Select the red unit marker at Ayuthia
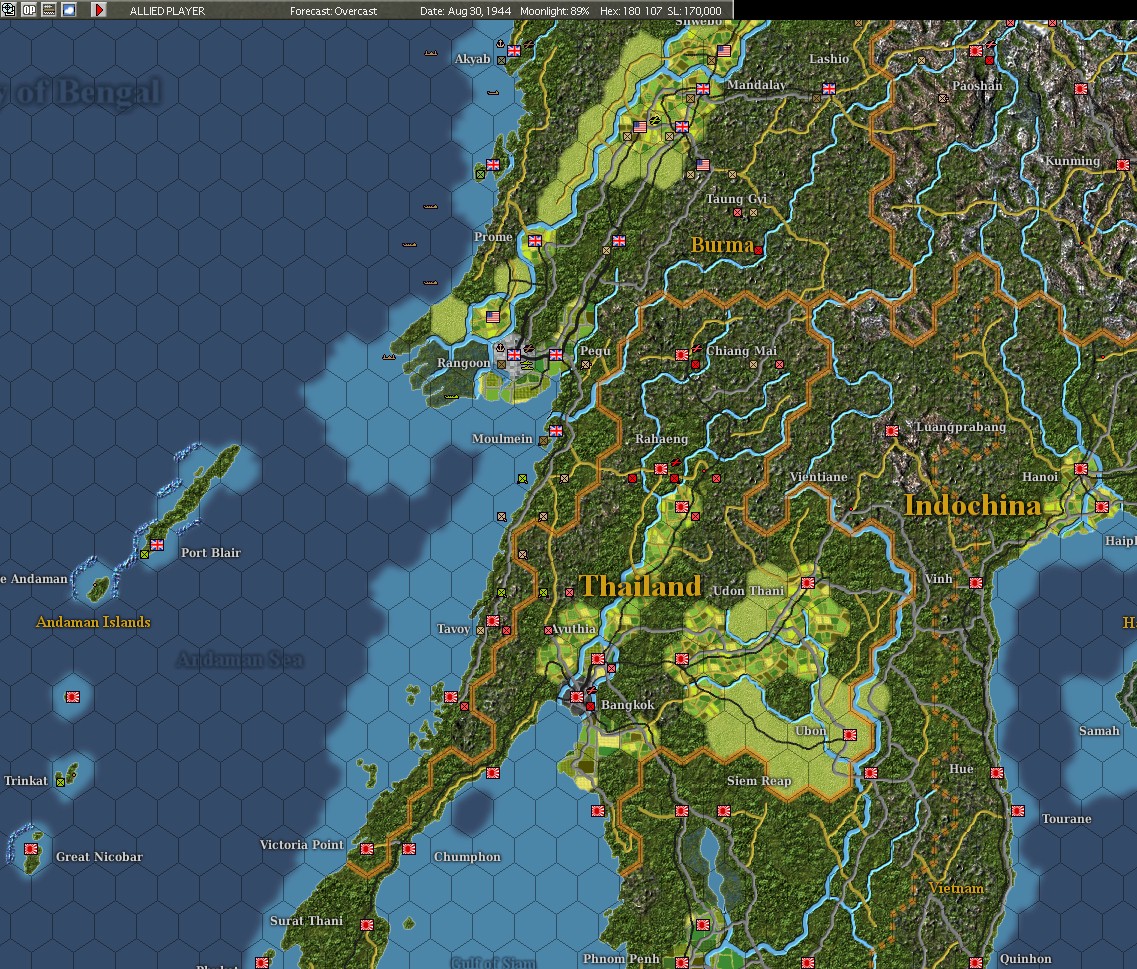The width and height of the screenshot is (1137, 969). tap(548, 630)
